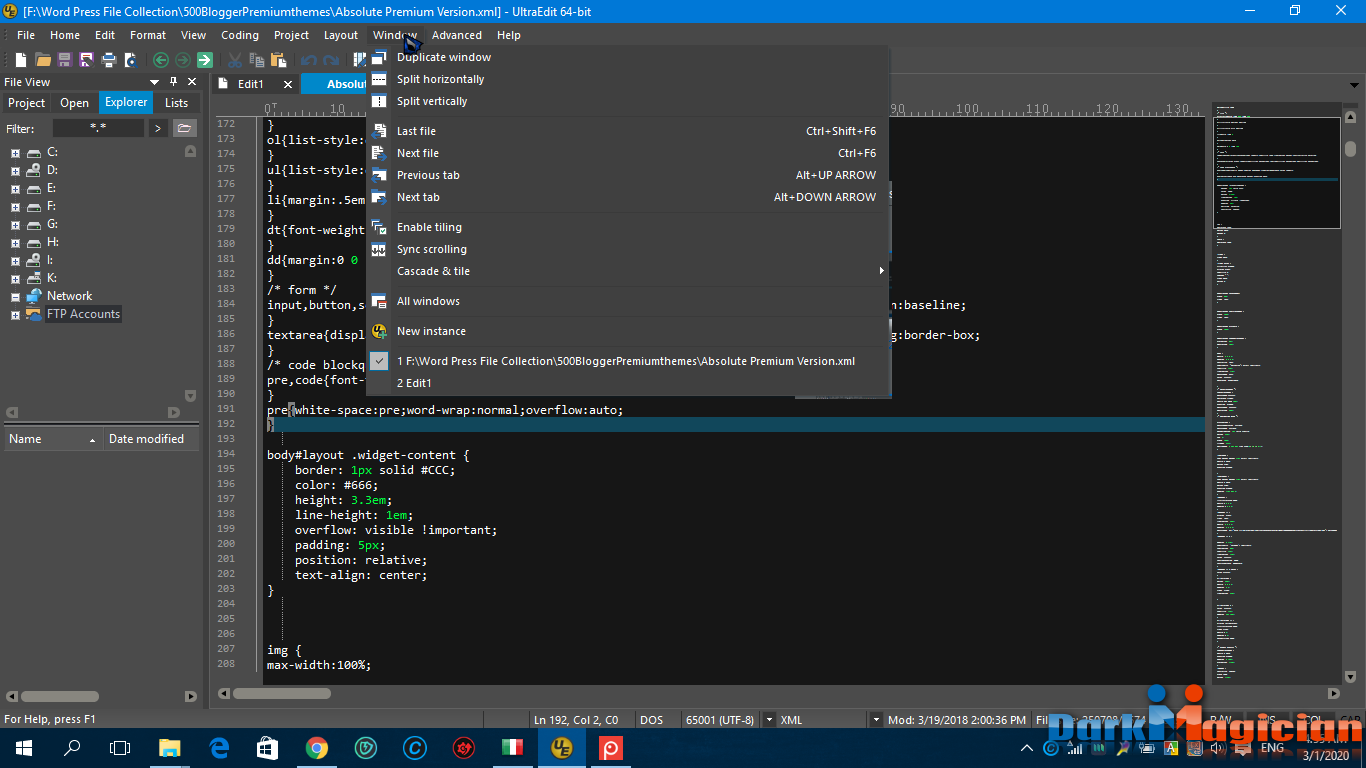Viewport: 1366px width, 768px height.
Task: Open Task View from the taskbar
Action: [x=120, y=747]
